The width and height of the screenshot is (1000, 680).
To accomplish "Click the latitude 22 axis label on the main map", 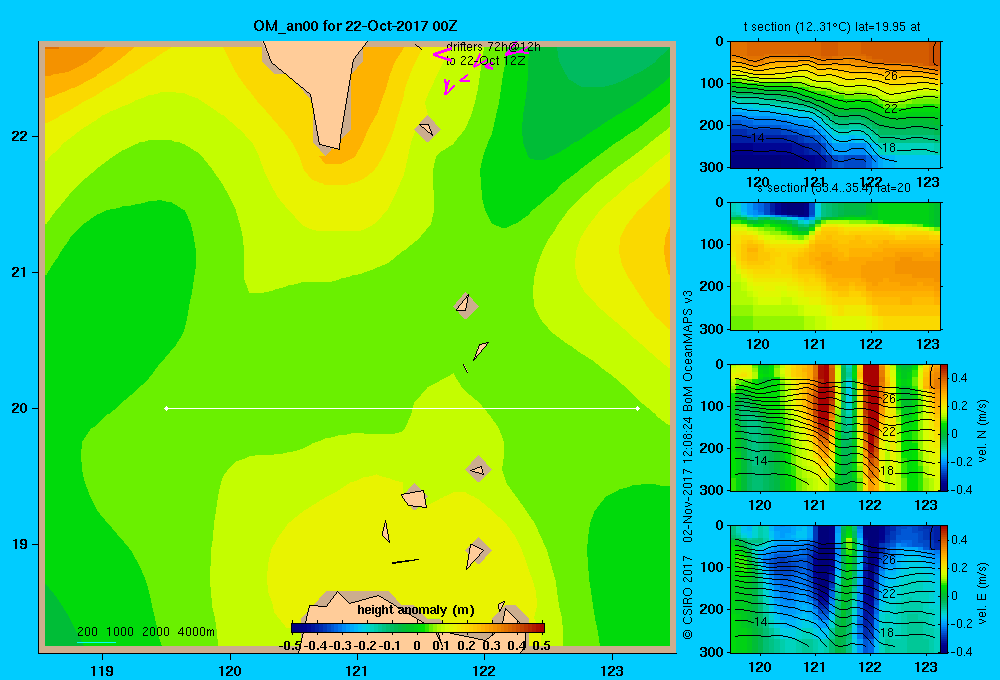I will pos(19,136).
